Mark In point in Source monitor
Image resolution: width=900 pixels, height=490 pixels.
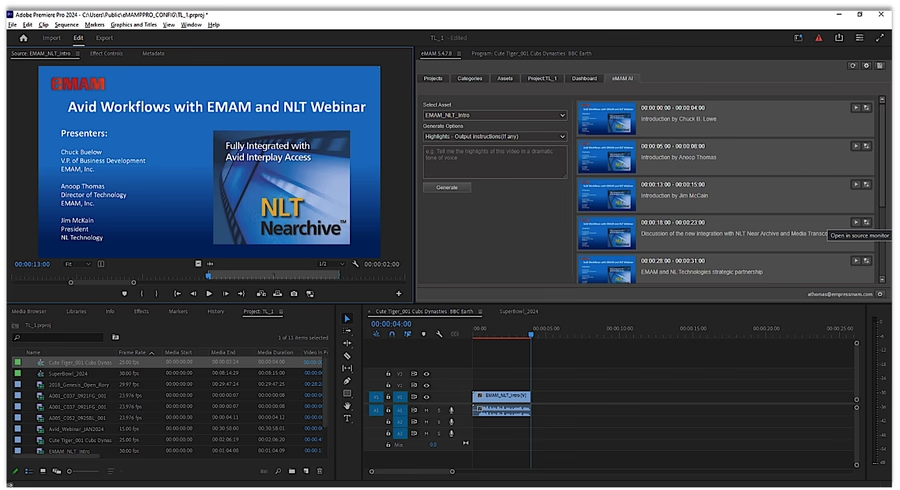click(142, 294)
